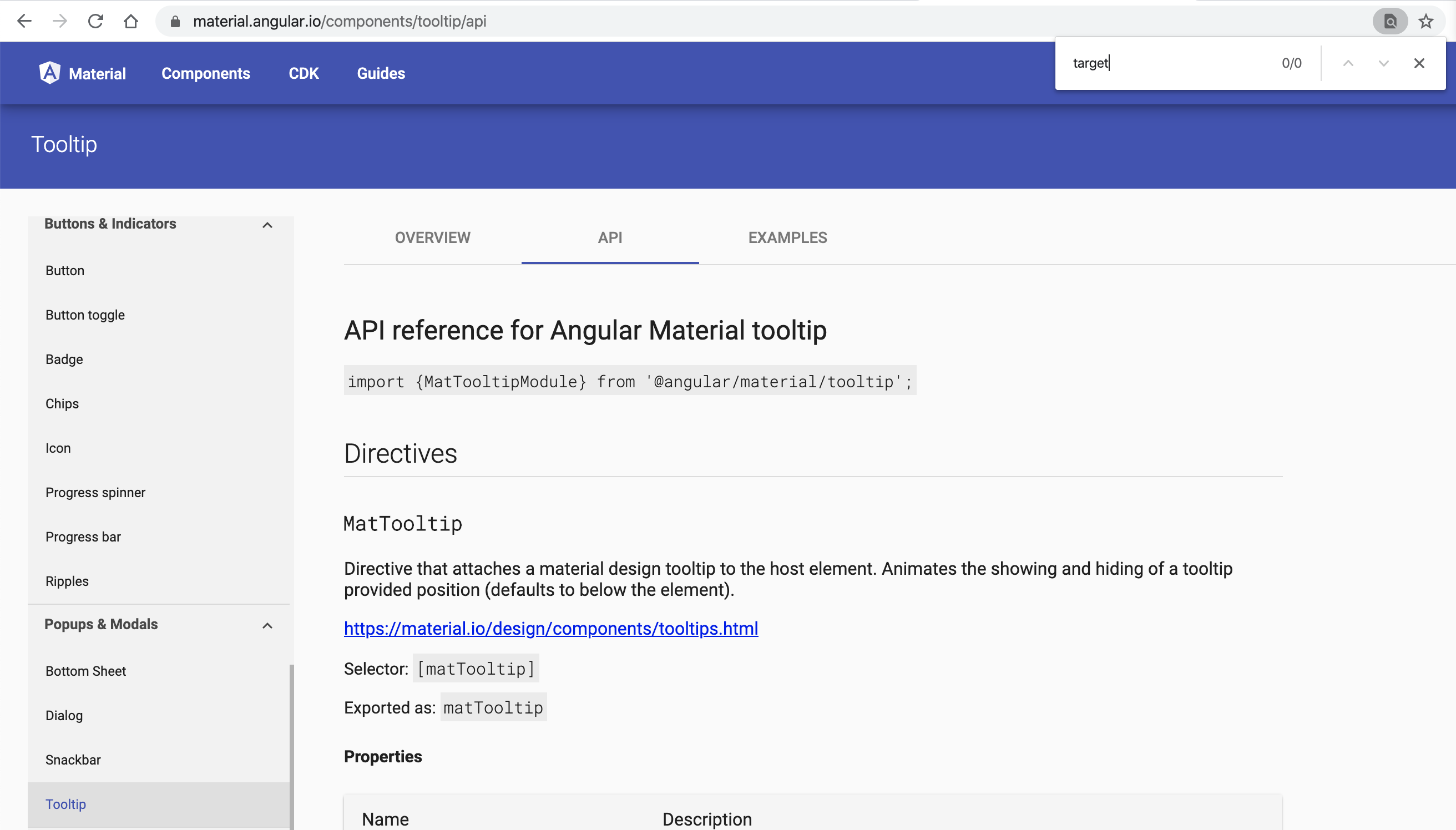1456x830 pixels.
Task: Open Button in the sidebar
Action: tap(159, 271)
